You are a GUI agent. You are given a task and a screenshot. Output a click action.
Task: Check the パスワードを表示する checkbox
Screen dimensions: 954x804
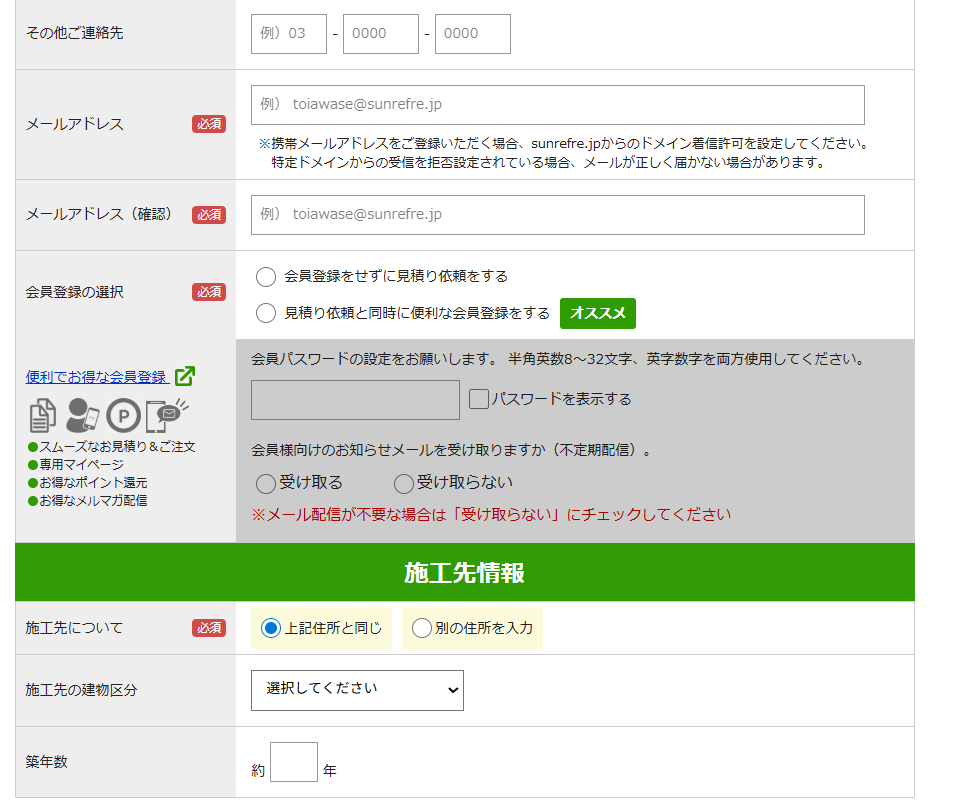pos(479,399)
